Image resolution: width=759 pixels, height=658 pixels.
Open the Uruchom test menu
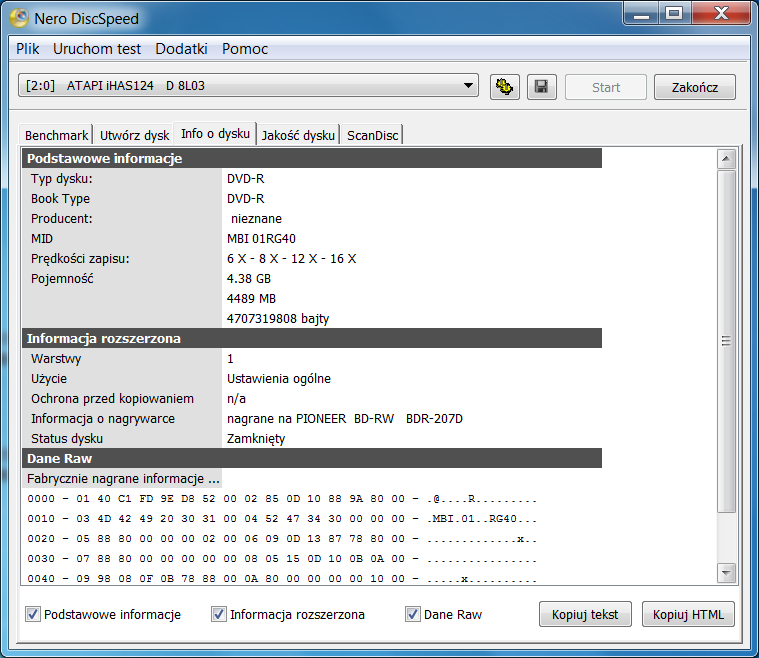[97, 49]
